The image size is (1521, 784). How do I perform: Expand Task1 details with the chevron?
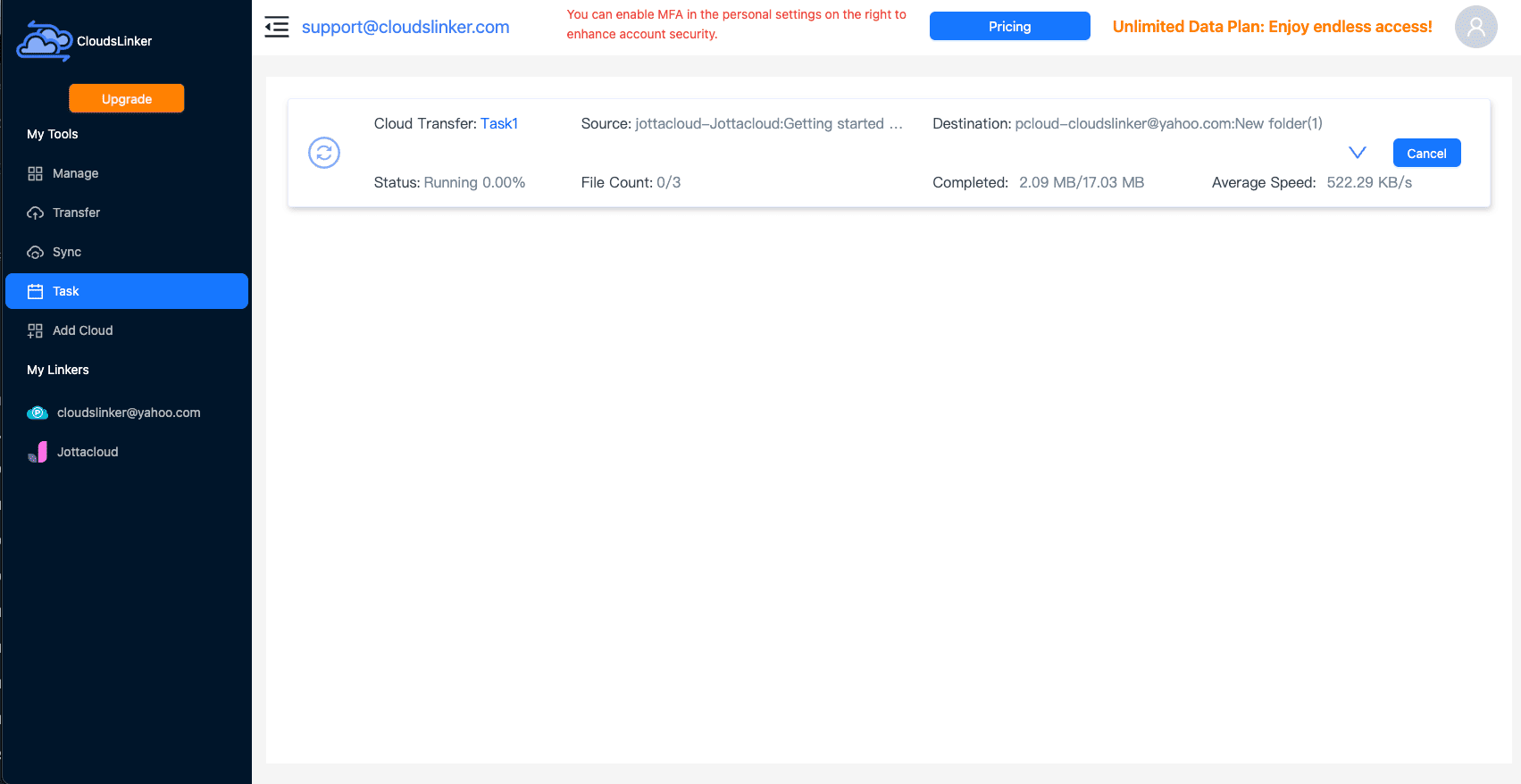(x=1358, y=153)
